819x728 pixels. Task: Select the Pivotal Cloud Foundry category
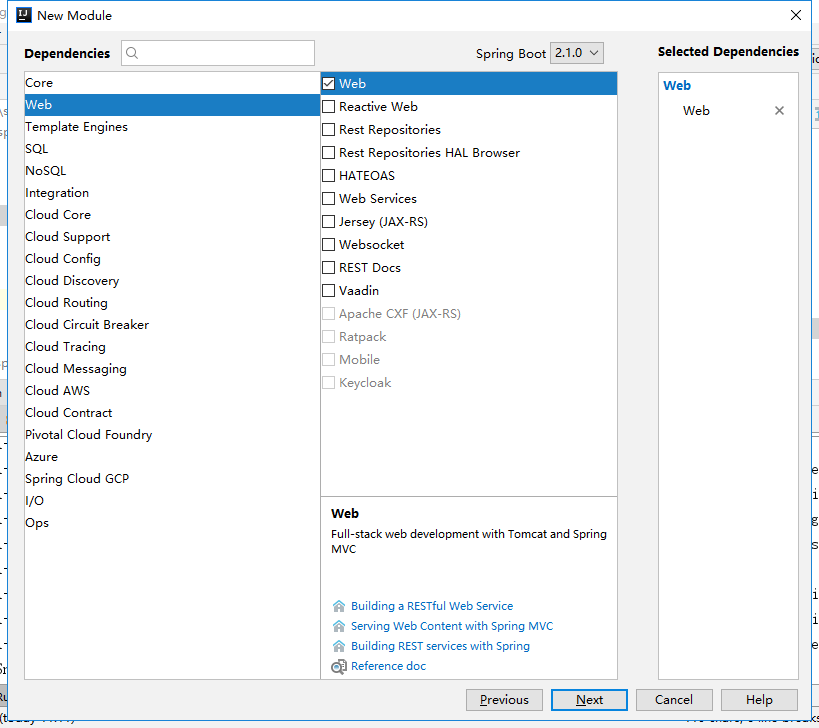click(x=172, y=435)
